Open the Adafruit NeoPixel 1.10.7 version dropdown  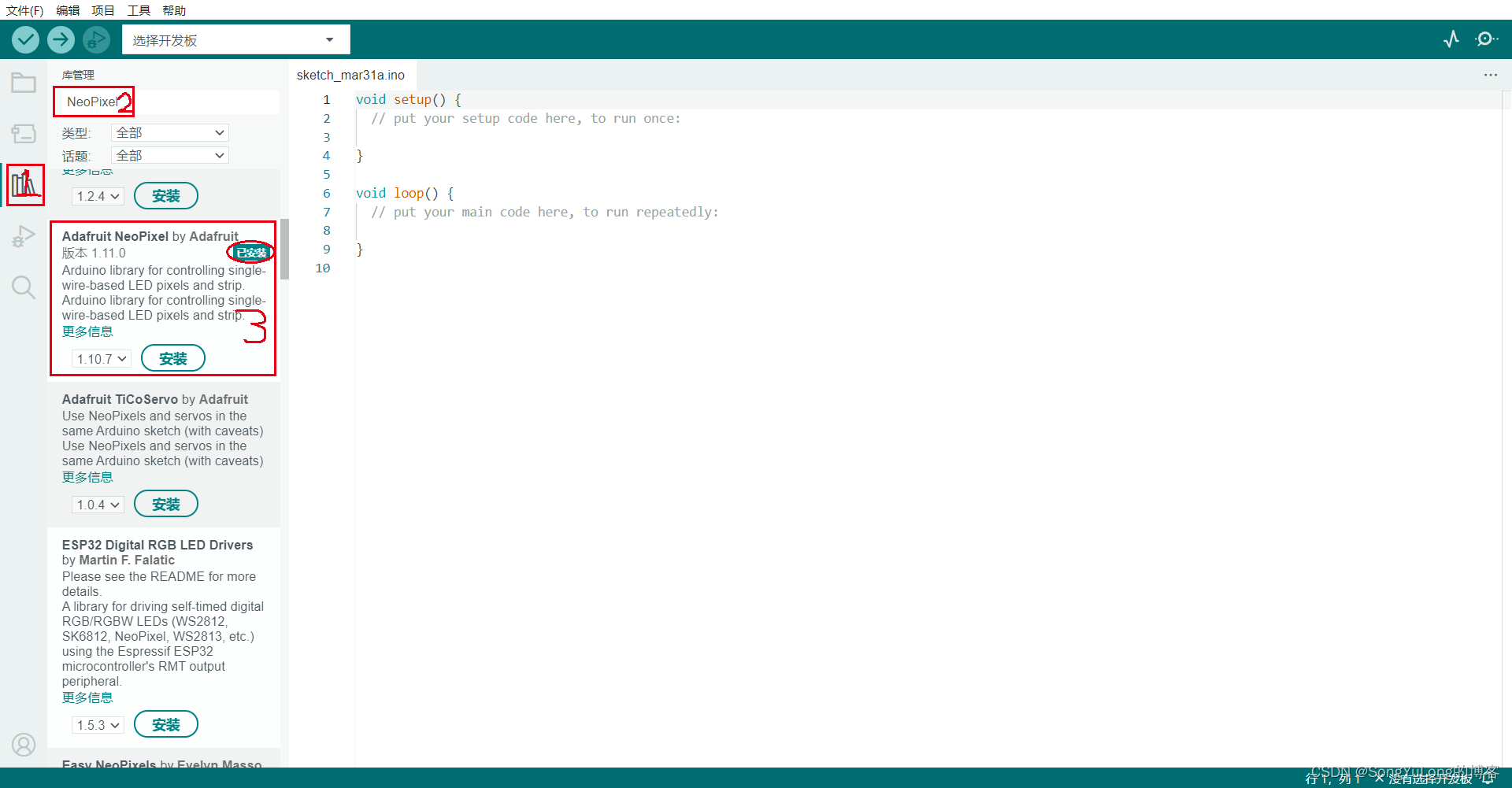tap(102, 359)
